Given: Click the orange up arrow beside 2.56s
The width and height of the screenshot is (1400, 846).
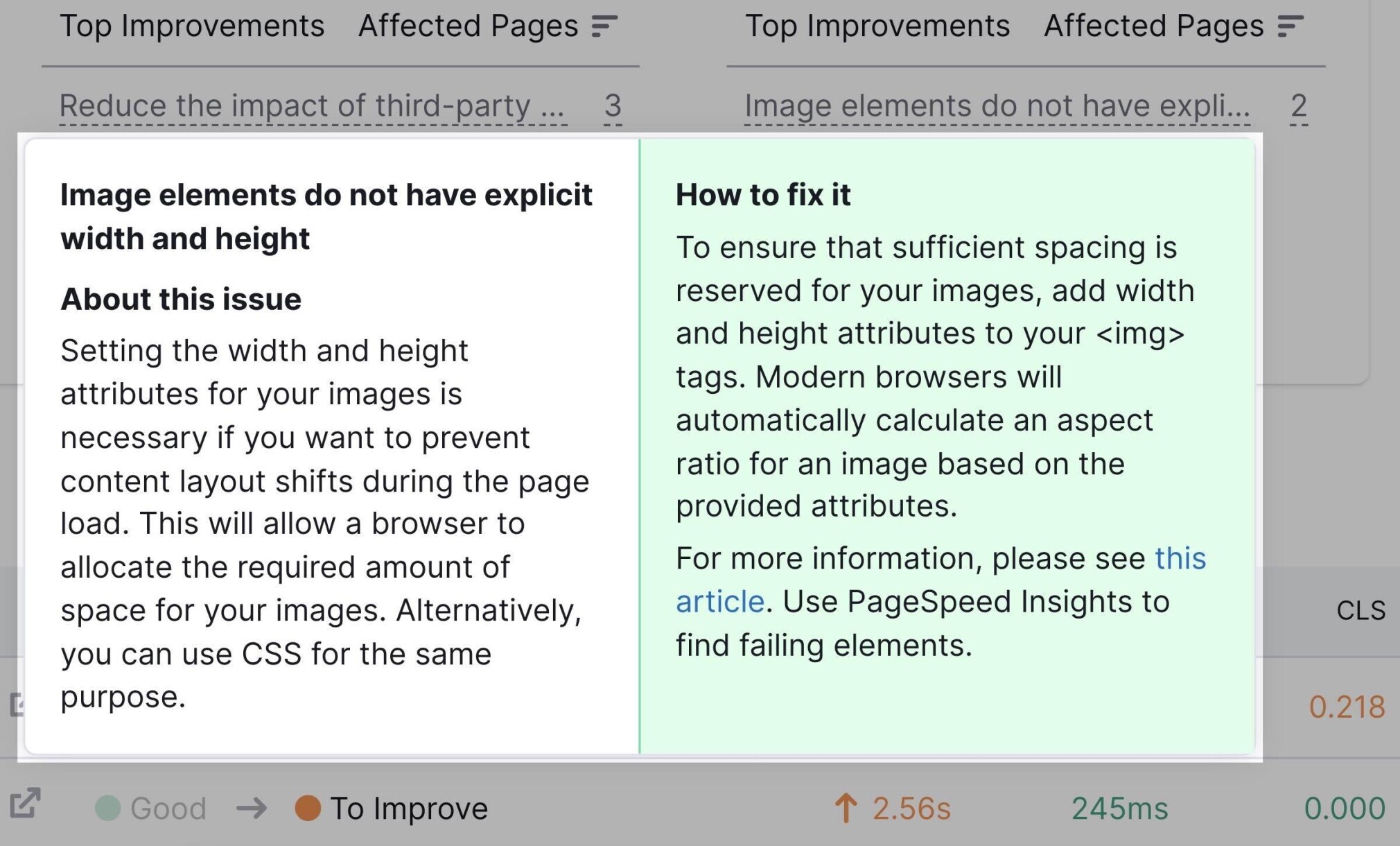Looking at the screenshot, I should pos(846,808).
